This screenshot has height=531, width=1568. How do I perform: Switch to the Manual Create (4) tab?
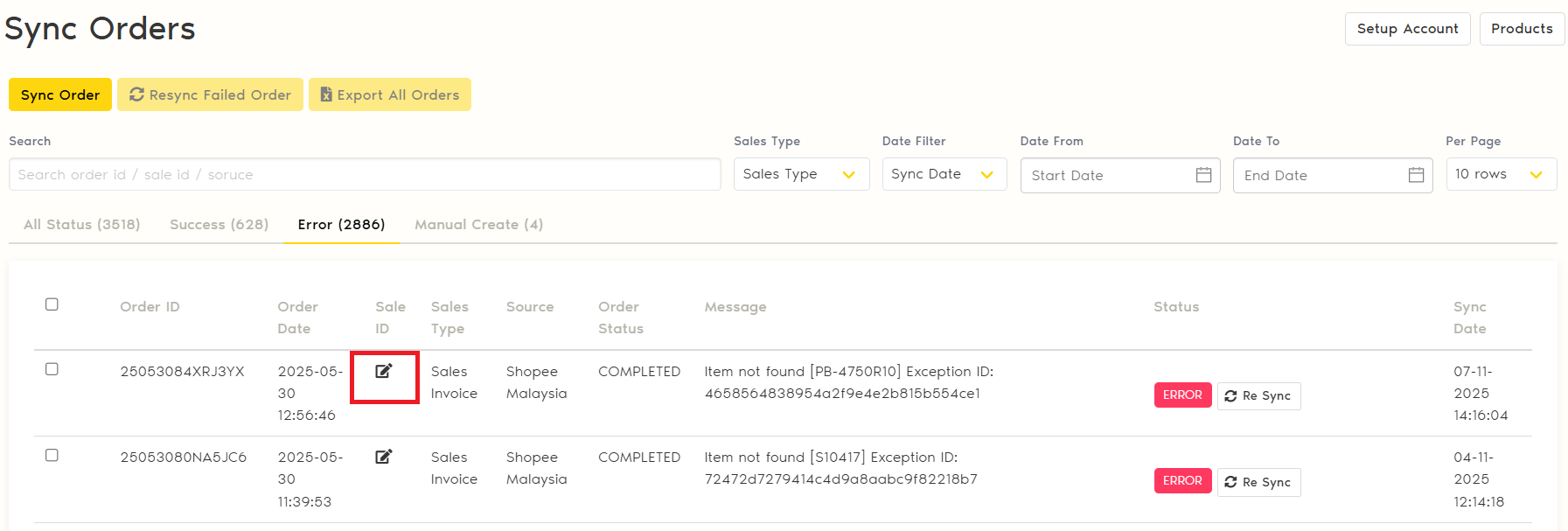[x=478, y=225]
